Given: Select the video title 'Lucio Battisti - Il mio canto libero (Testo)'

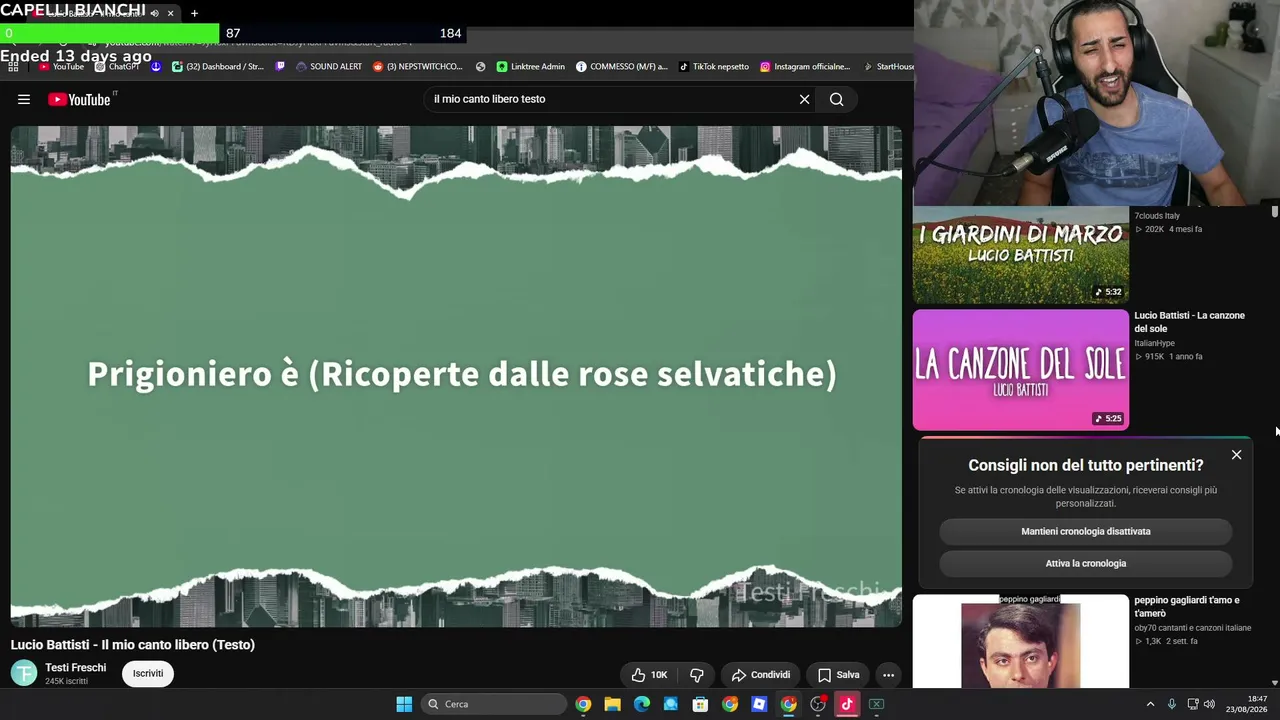Looking at the screenshot, I should click(x=133, y=645).
